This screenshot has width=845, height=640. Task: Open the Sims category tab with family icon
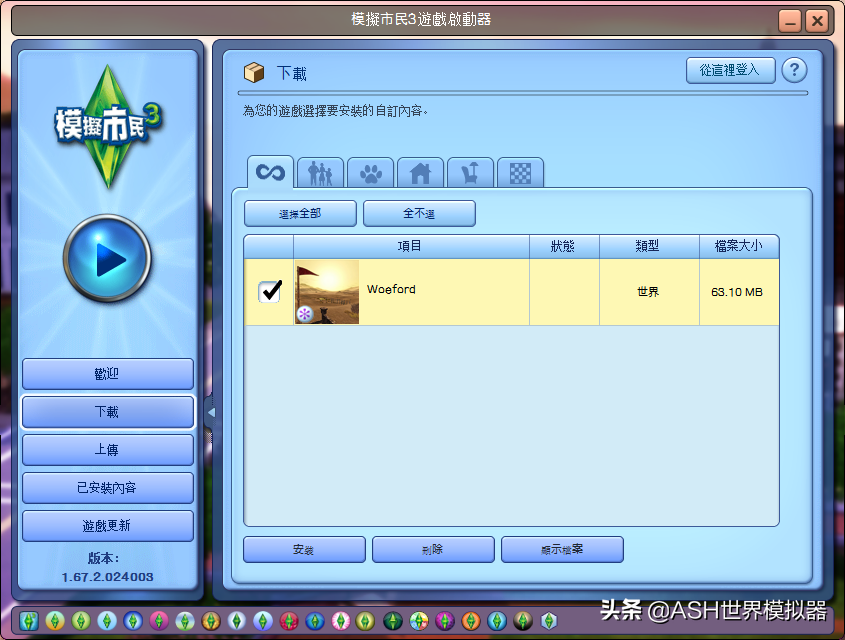321,172
